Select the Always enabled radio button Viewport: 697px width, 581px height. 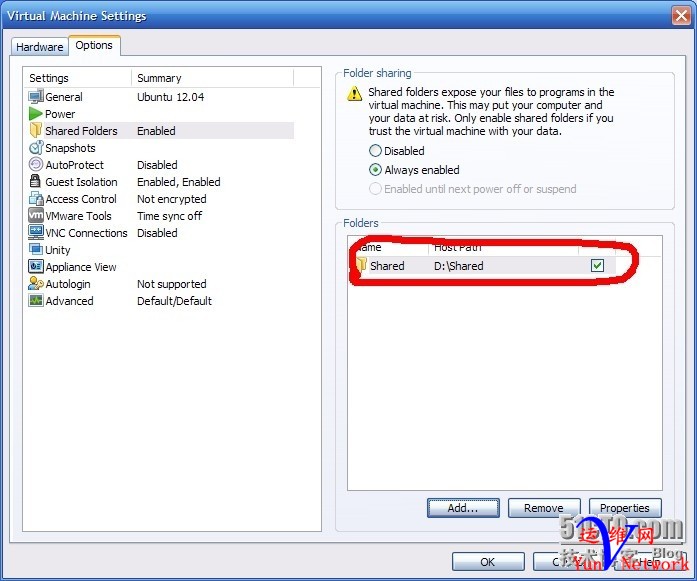point(375,170)
